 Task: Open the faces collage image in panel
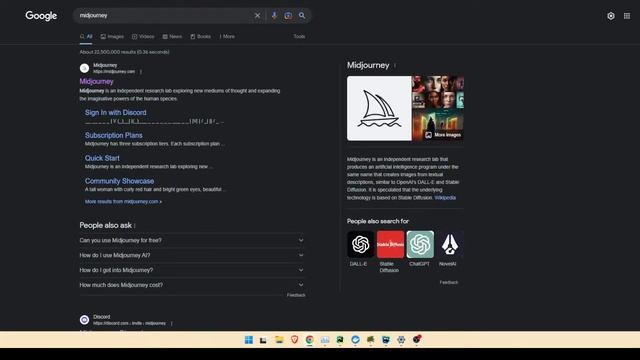(x=438, y=93)
